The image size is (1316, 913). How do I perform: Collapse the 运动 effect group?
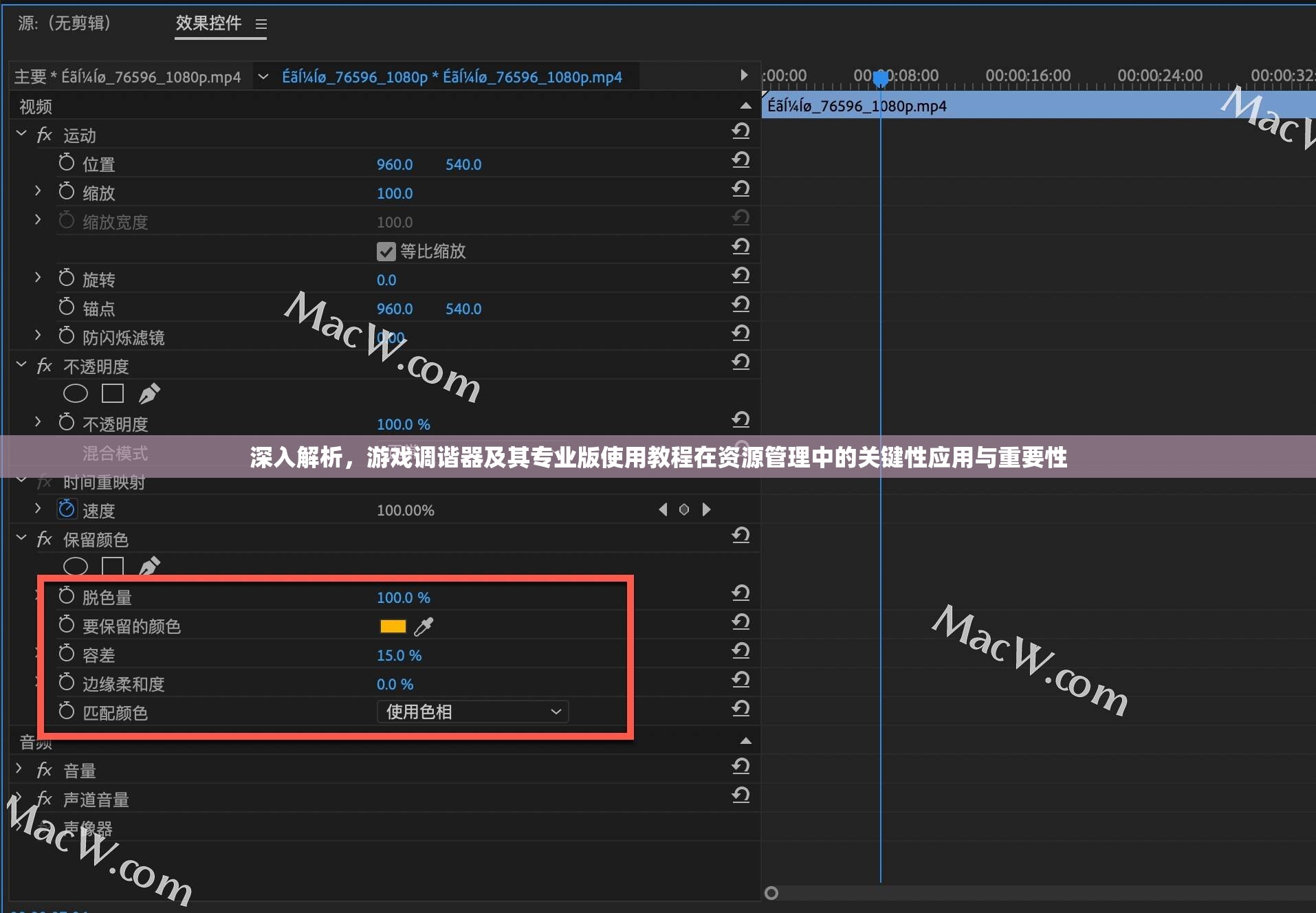tap(21, 135)
